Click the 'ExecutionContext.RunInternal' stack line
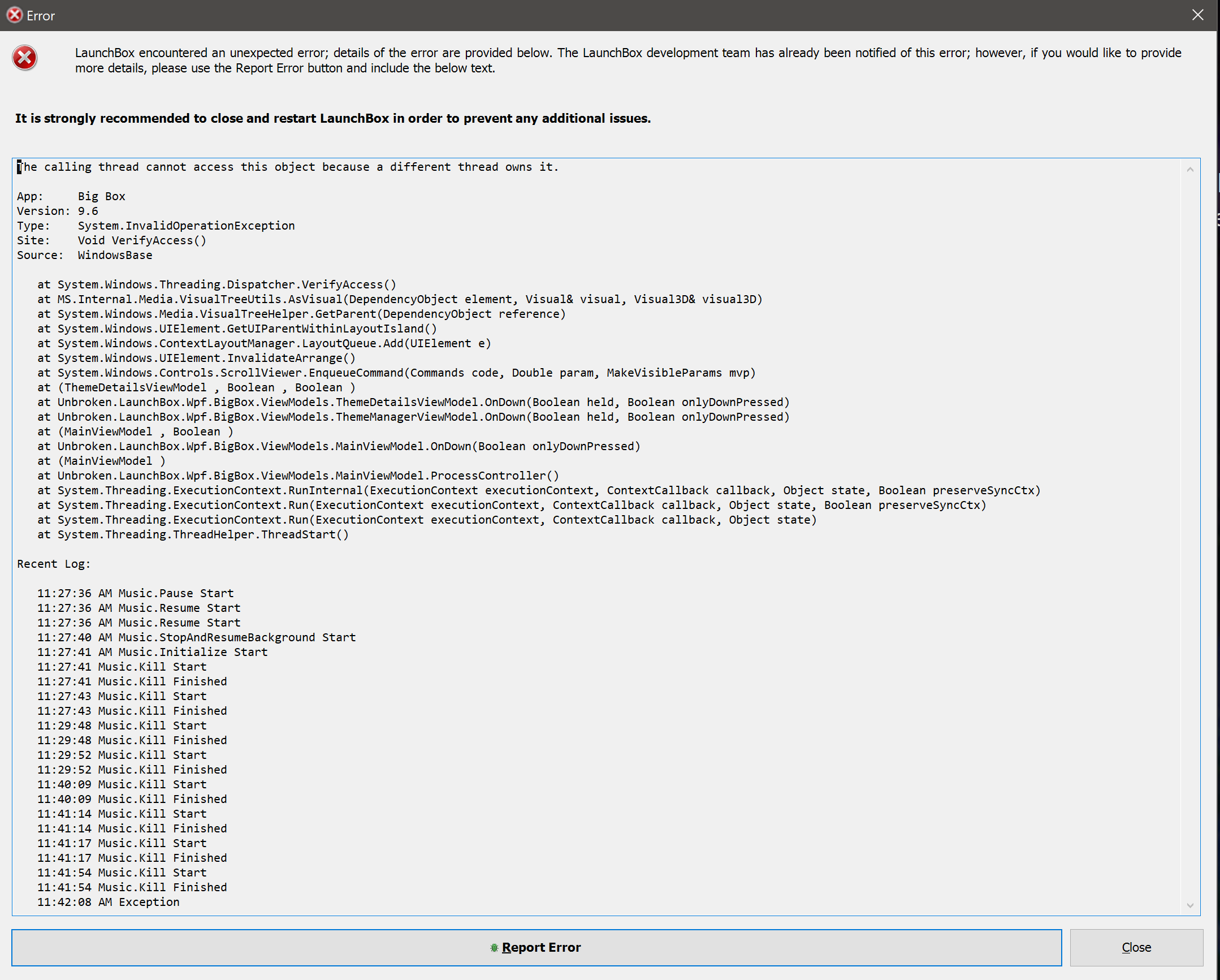Viewport: 1220px width, 980px height. [x=539, y=491]
